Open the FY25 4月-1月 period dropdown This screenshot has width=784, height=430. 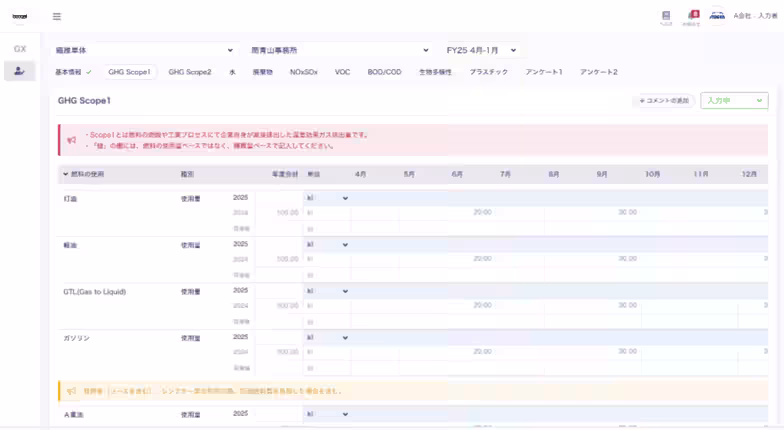[482, 50]
